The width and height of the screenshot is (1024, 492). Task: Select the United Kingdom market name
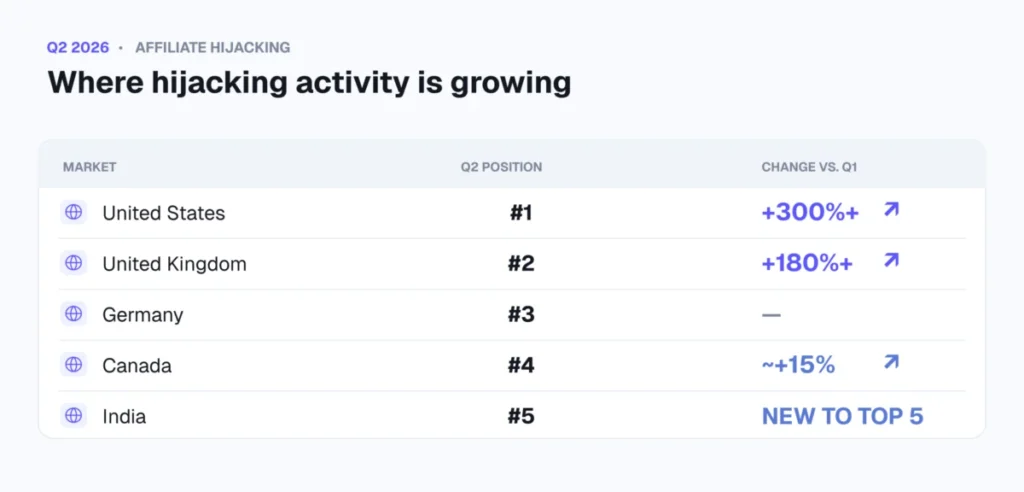point(174,264)
